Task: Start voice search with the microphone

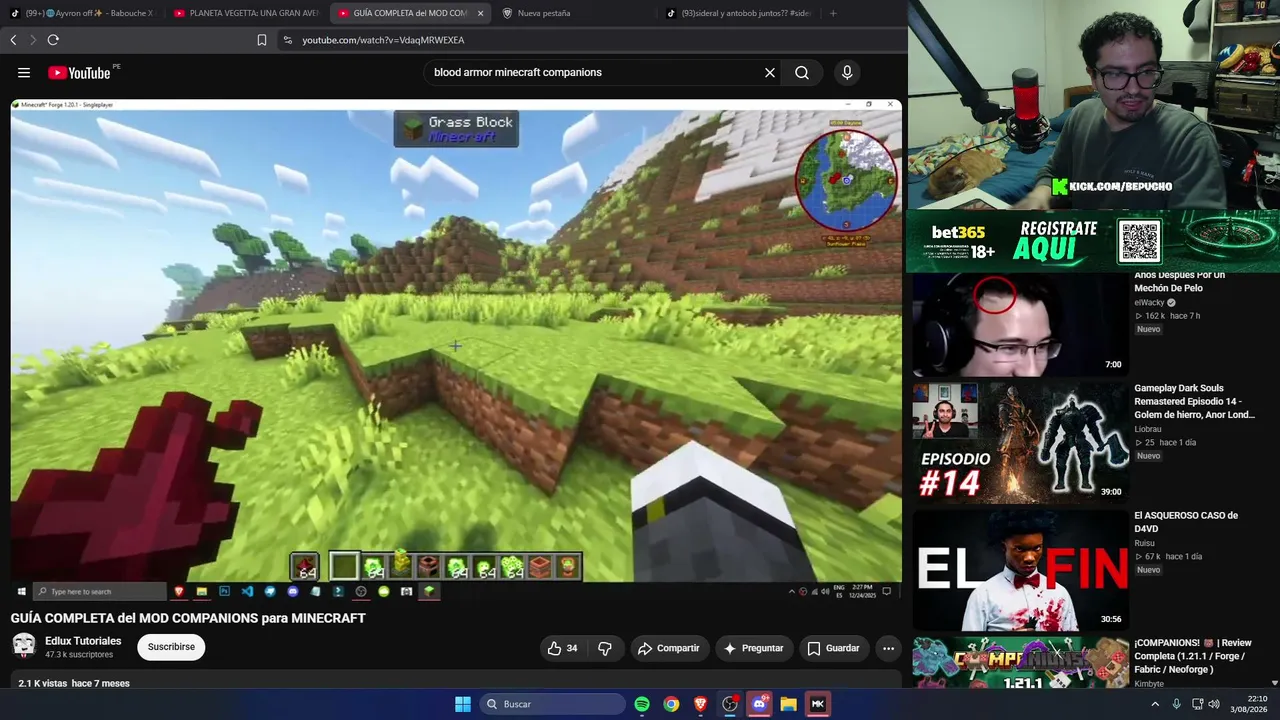Action: coord(847,72)
